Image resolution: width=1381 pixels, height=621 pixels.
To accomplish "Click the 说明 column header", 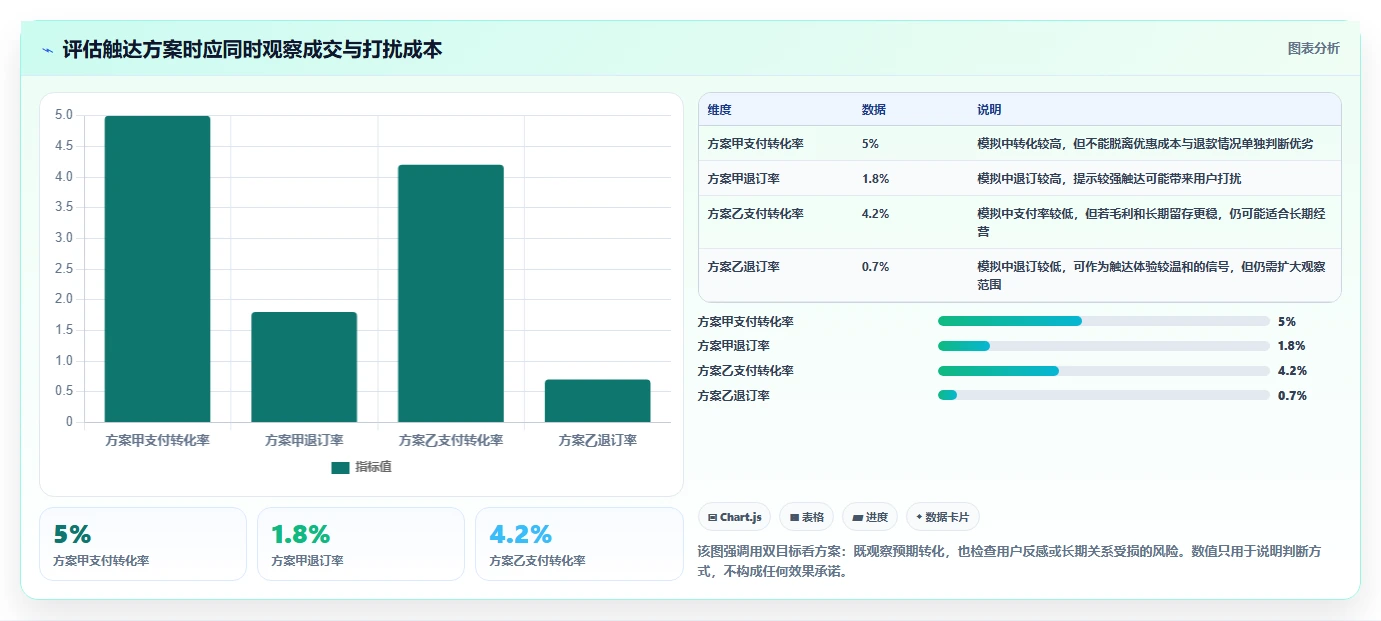I will [x=989, y=110].
